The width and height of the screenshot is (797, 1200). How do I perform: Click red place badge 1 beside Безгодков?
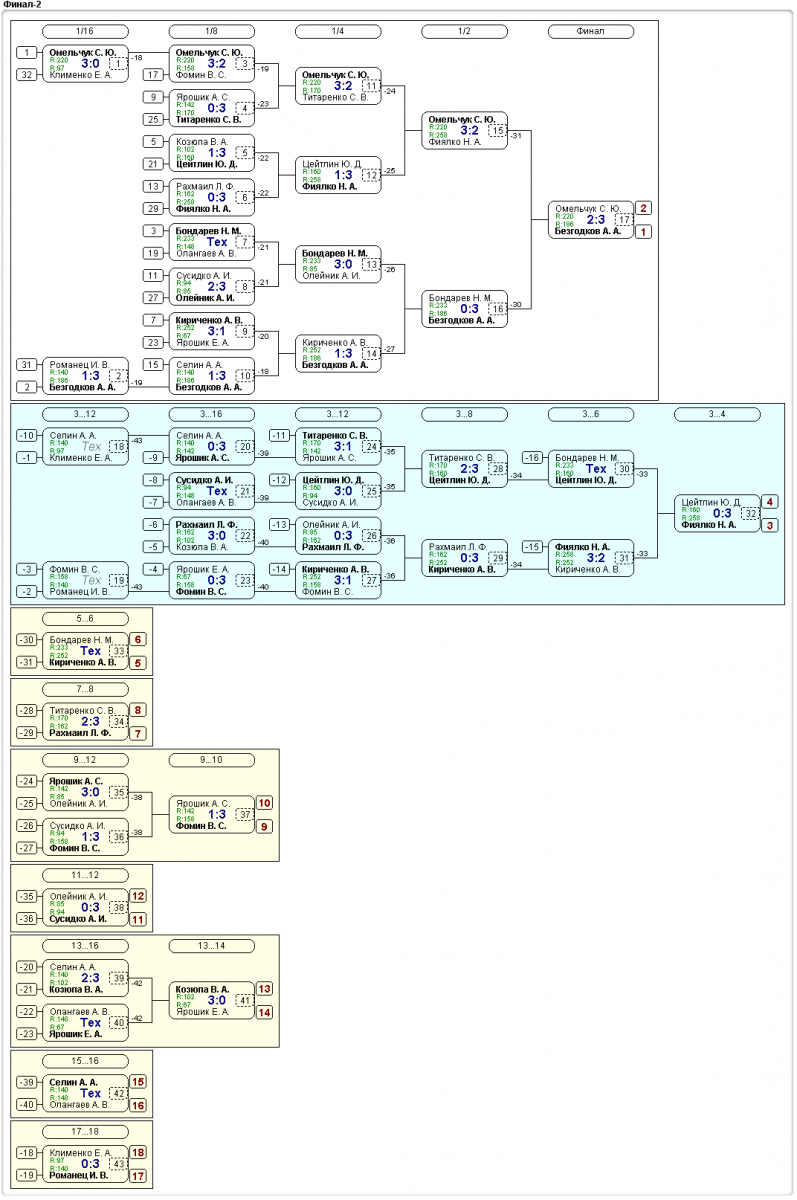(x=644, y=232)
